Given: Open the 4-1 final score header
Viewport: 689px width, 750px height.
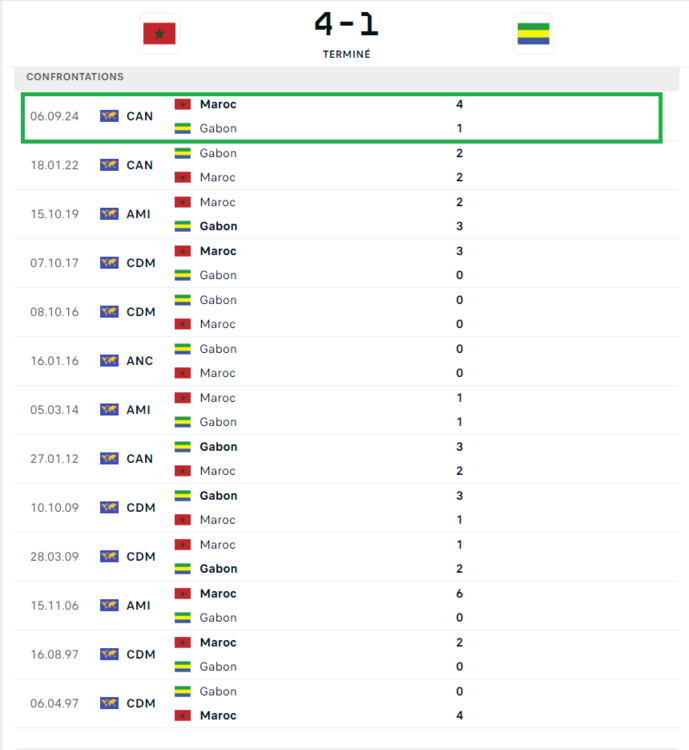Looking at the screenshot, I should (346, 24).
